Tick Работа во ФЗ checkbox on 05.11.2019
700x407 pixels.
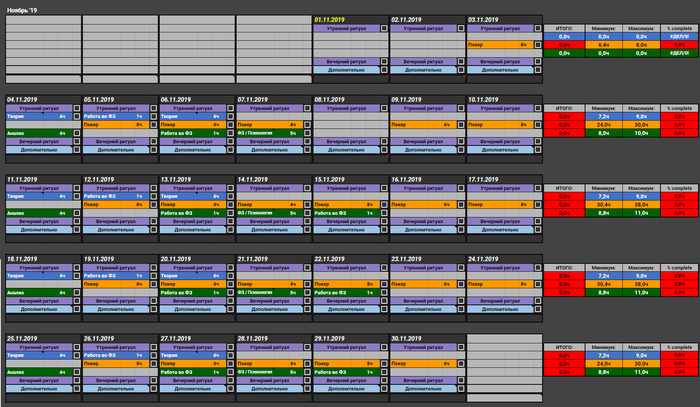(x=154, y=116)
